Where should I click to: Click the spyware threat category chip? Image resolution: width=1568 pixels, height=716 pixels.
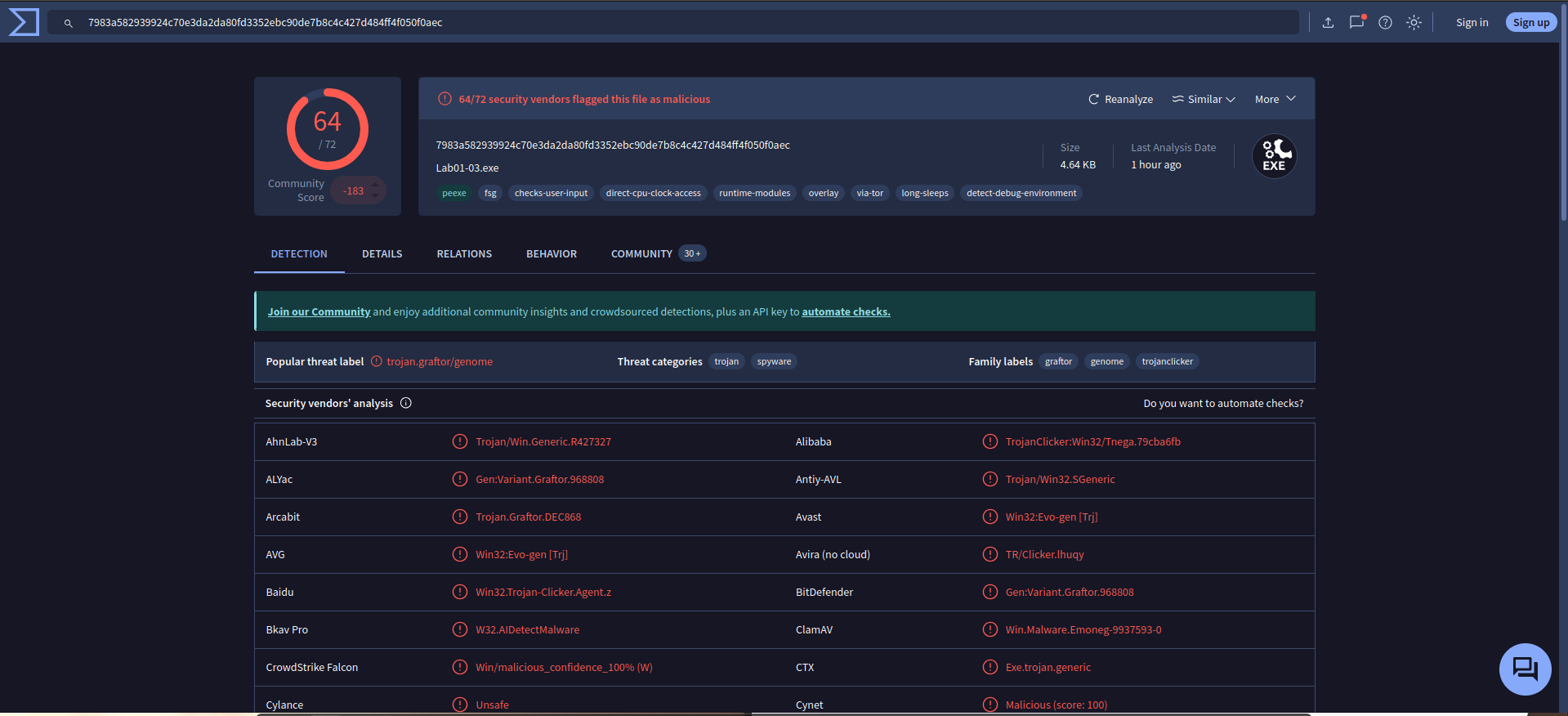pos(774,361)
